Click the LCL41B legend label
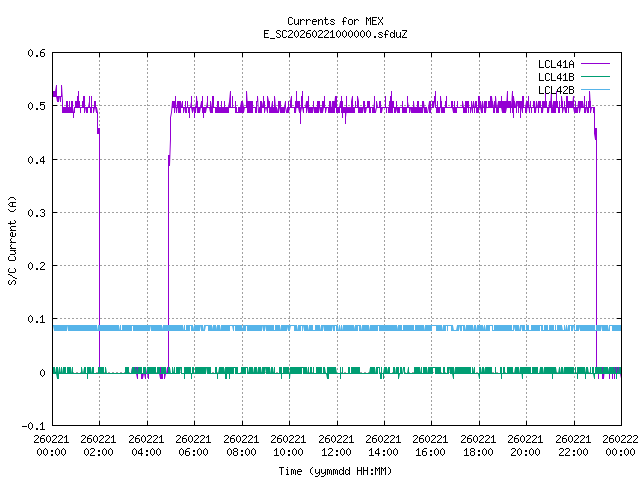640x480 pixels. pyautogui.click(x=555, y=77)
